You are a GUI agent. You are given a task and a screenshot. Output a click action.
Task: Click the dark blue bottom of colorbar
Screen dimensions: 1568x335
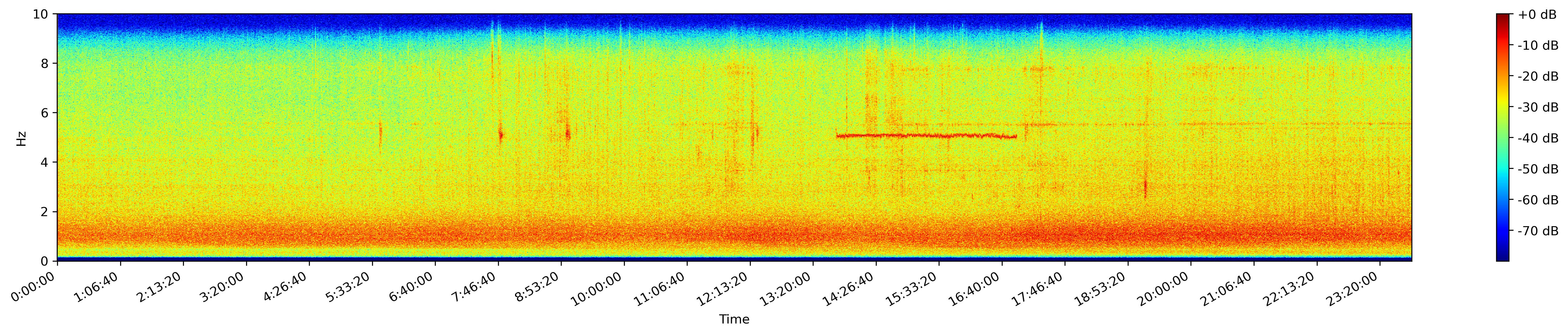tap(1503, 257)
